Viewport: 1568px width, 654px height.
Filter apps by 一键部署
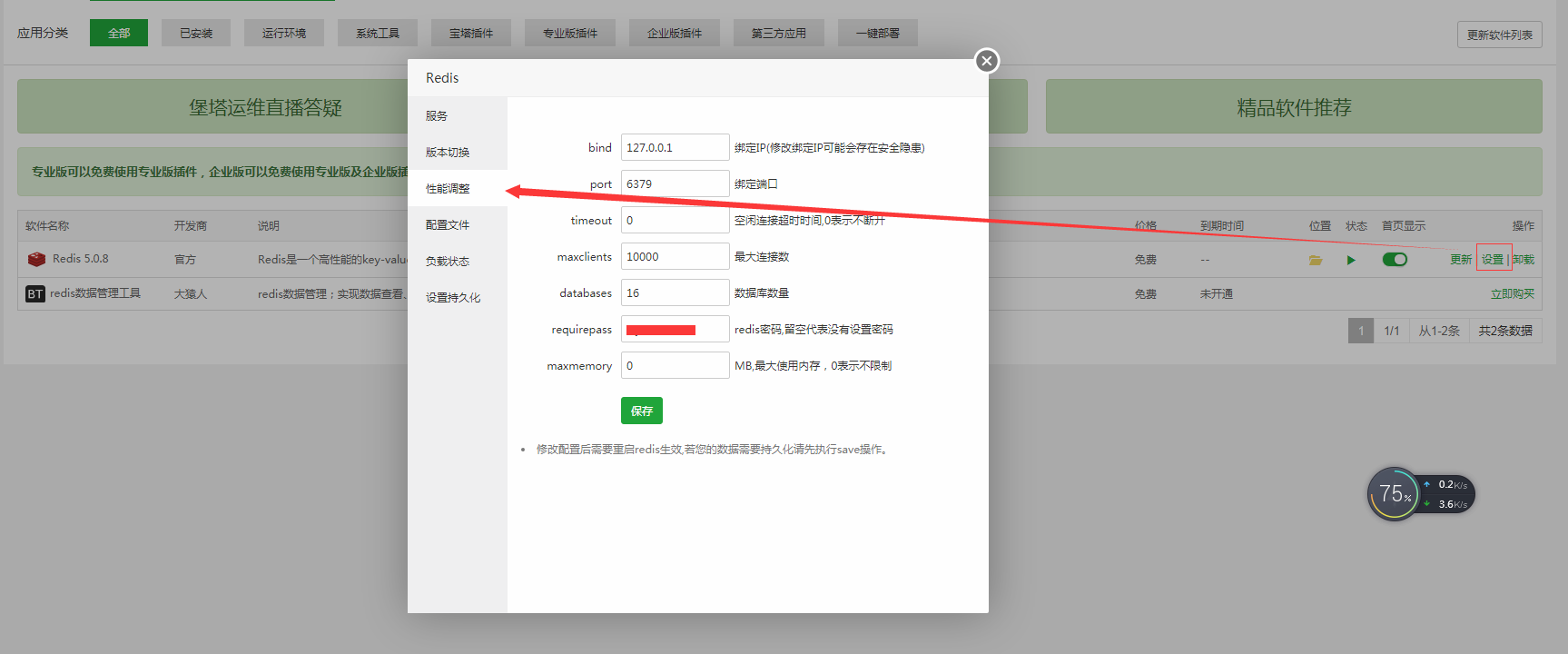pyautogui.click(x=878, y=33)
